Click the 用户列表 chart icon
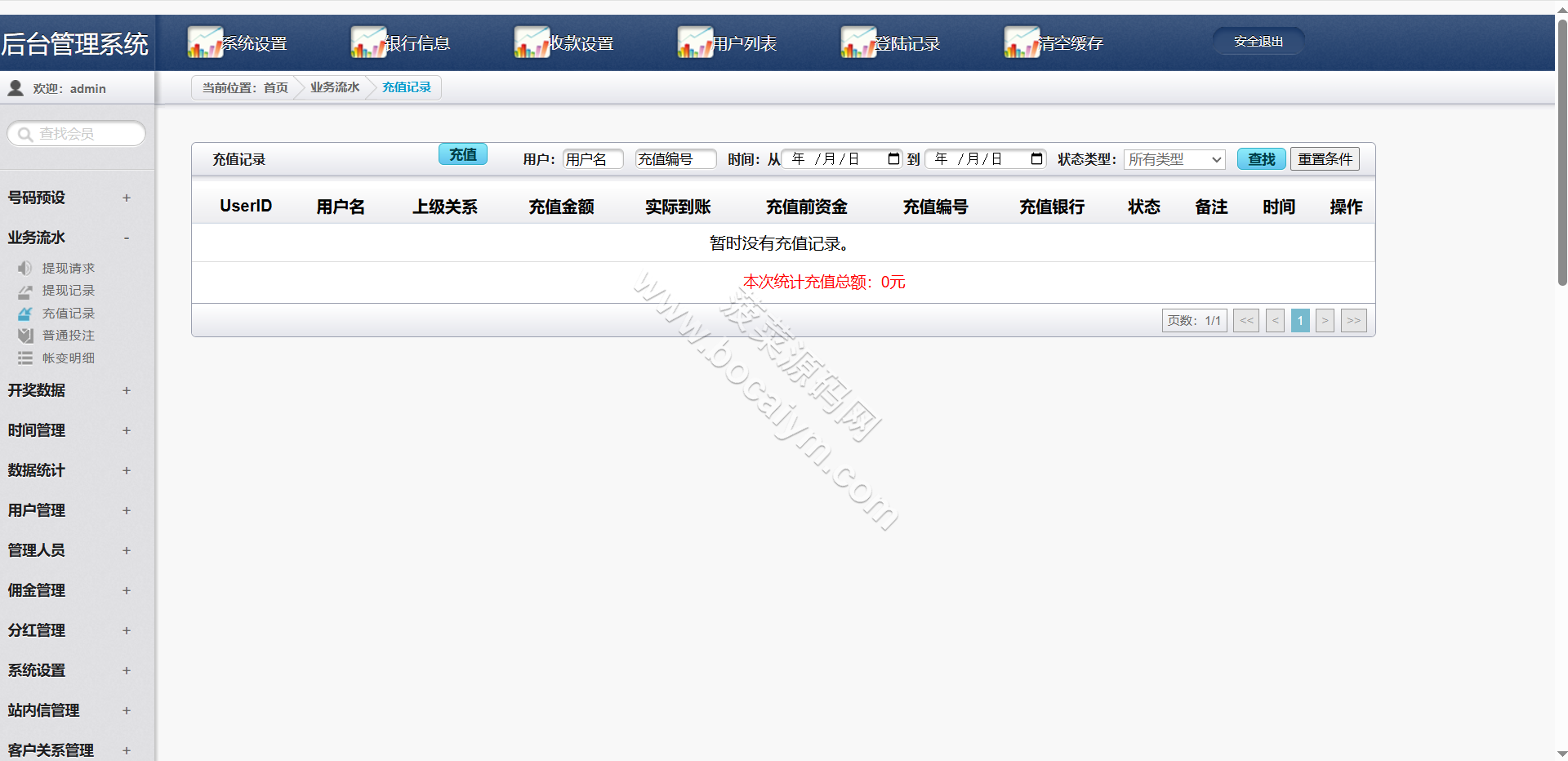 point(695,42)
